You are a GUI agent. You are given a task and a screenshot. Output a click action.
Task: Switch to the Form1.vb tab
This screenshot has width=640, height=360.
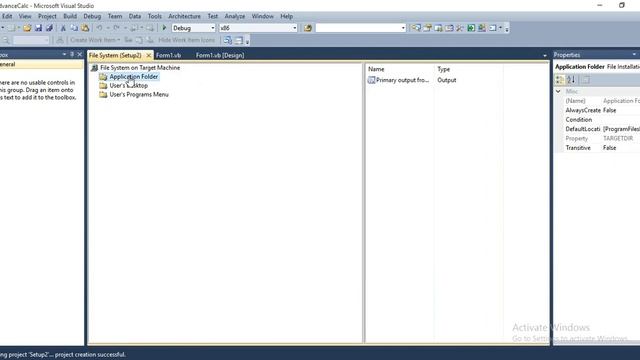pyautogui.click(x=169, y=55)
